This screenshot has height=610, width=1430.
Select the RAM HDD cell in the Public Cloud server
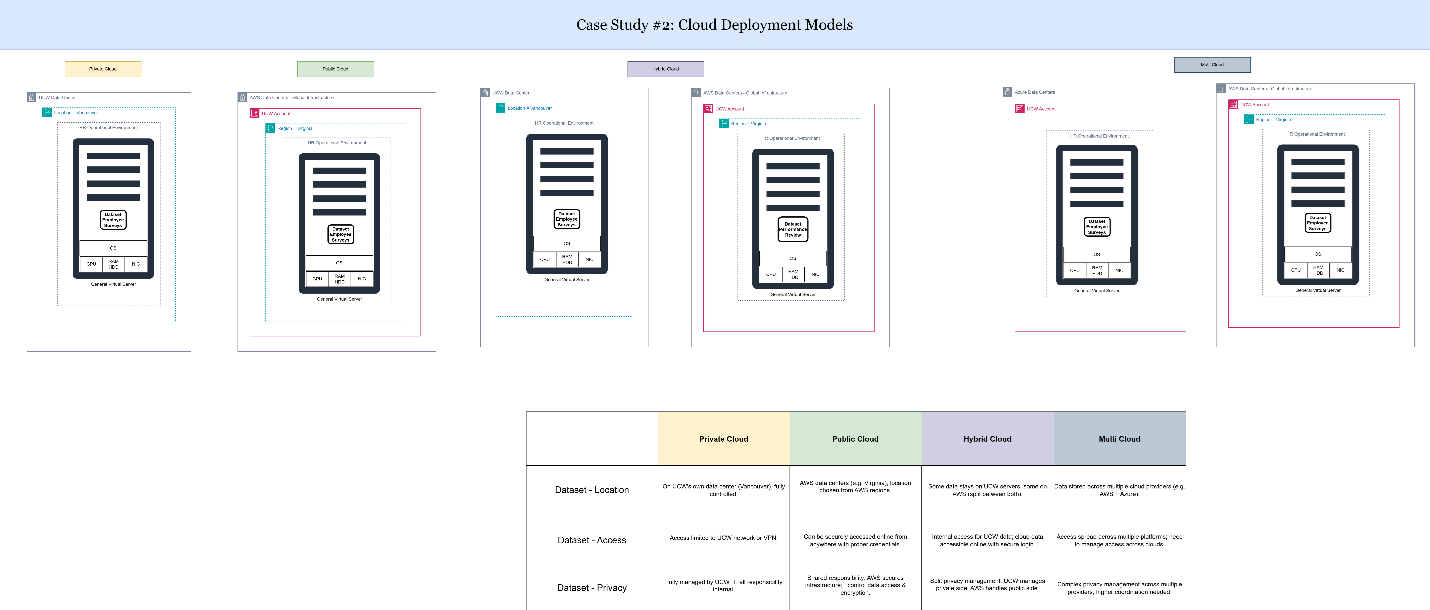click(339, 279)
